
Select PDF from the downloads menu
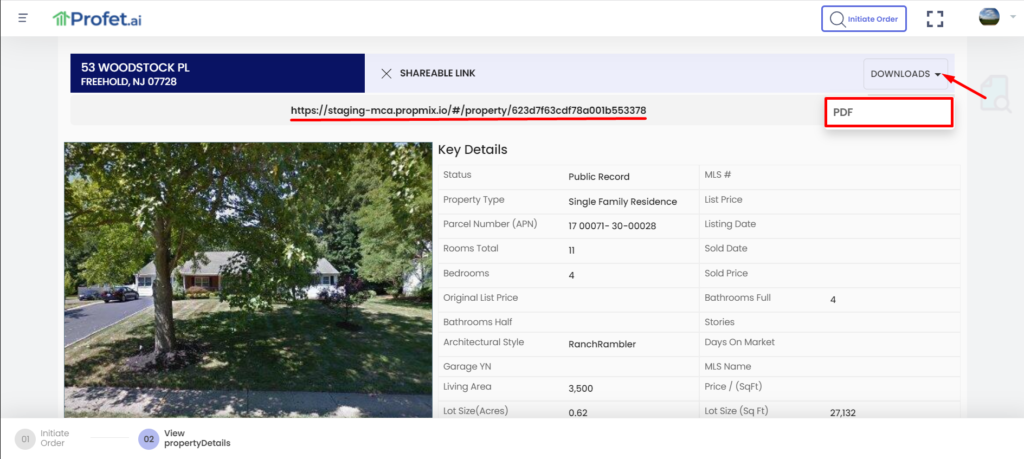[887, 112]
